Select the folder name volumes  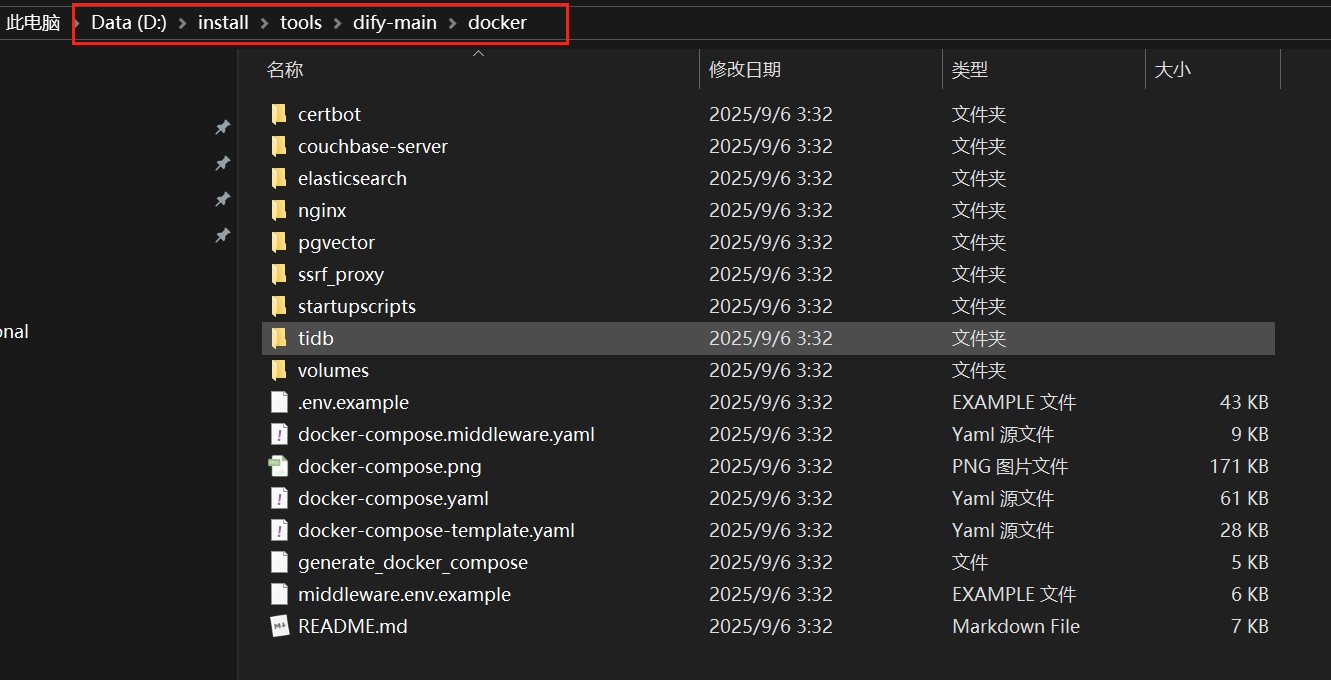[333, 370]
